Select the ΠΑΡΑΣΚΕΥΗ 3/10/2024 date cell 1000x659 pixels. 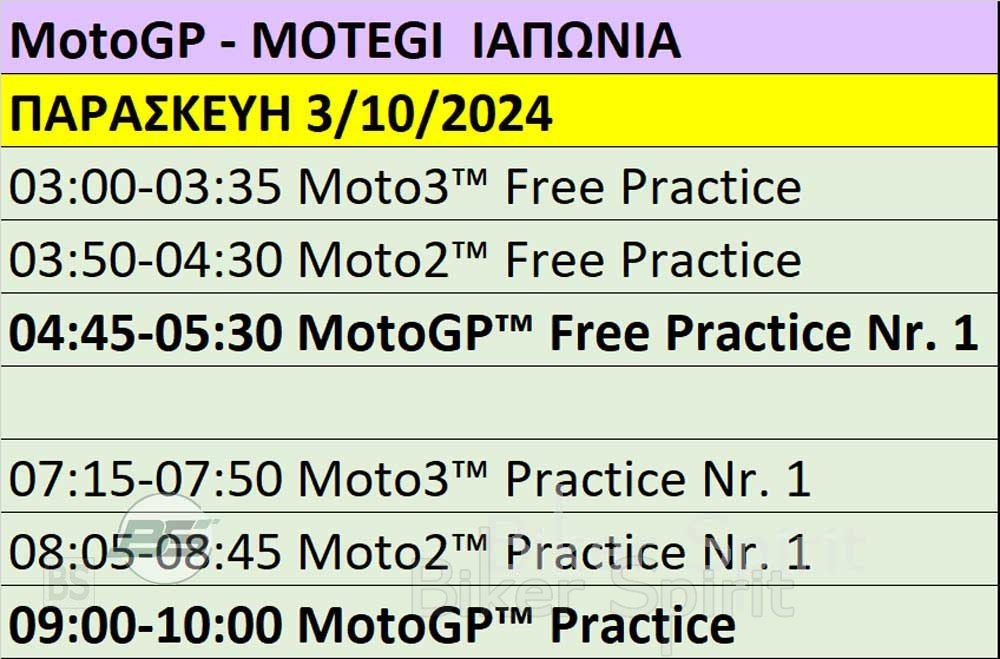pyautogui.click(x=499, y=110)
